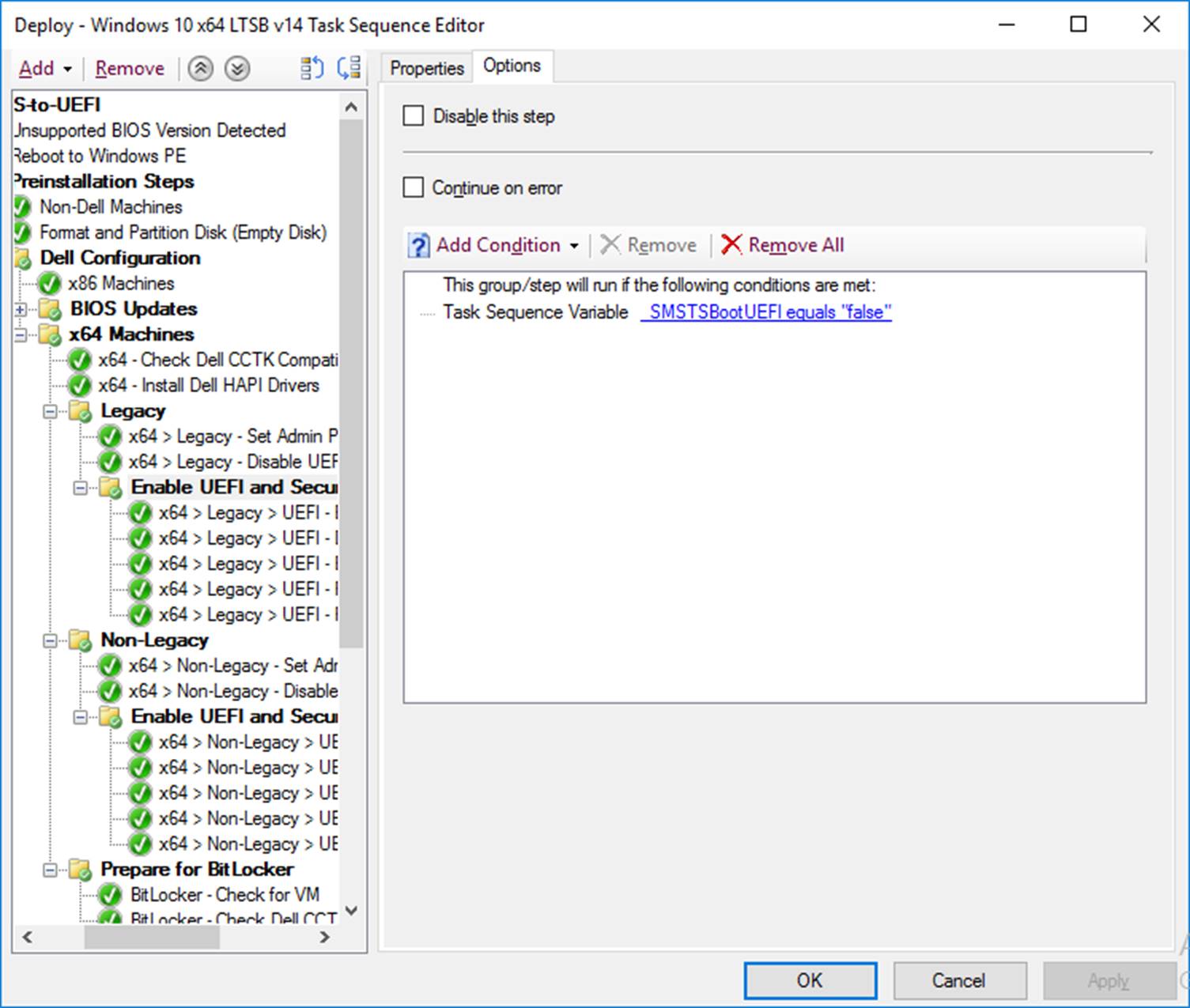Viewport: 1190px width, 1008px height.
Task: Click the BIOS Updates folder icon
Action: 50,309
